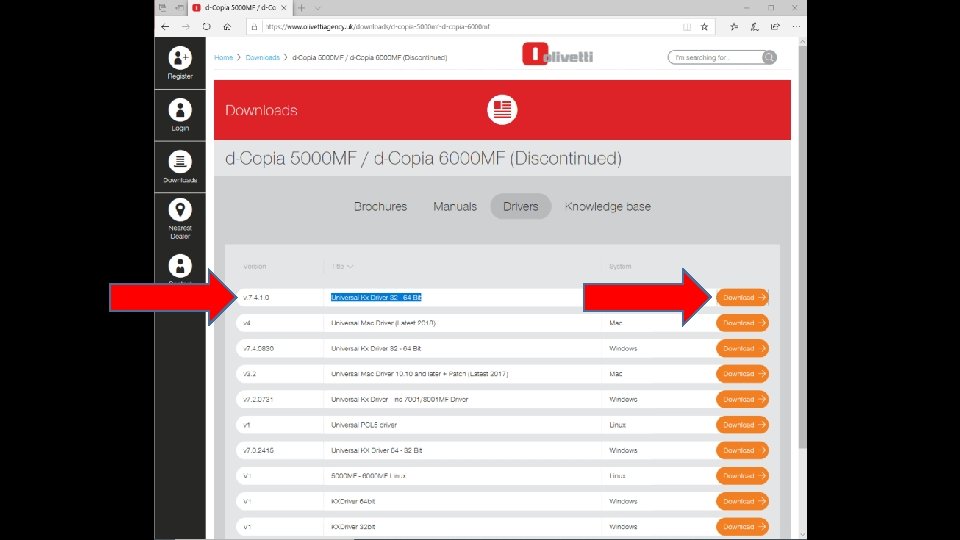Go to the browser Home icon
The image size is (960, 540).
coord(227,27)
